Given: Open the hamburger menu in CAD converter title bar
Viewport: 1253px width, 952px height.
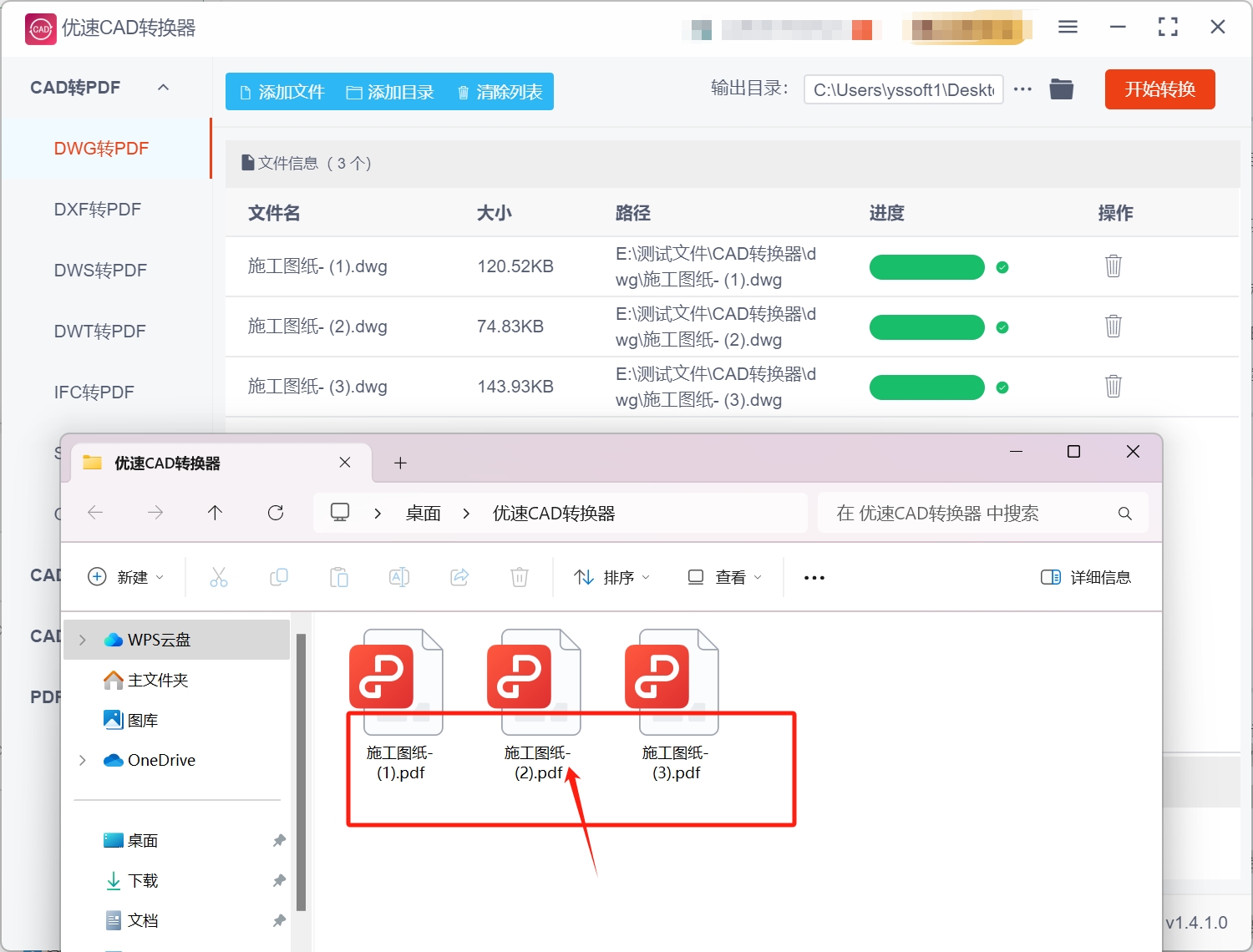Looking at the screenshot, I should pyautogui.click(x=1068, y=28).
